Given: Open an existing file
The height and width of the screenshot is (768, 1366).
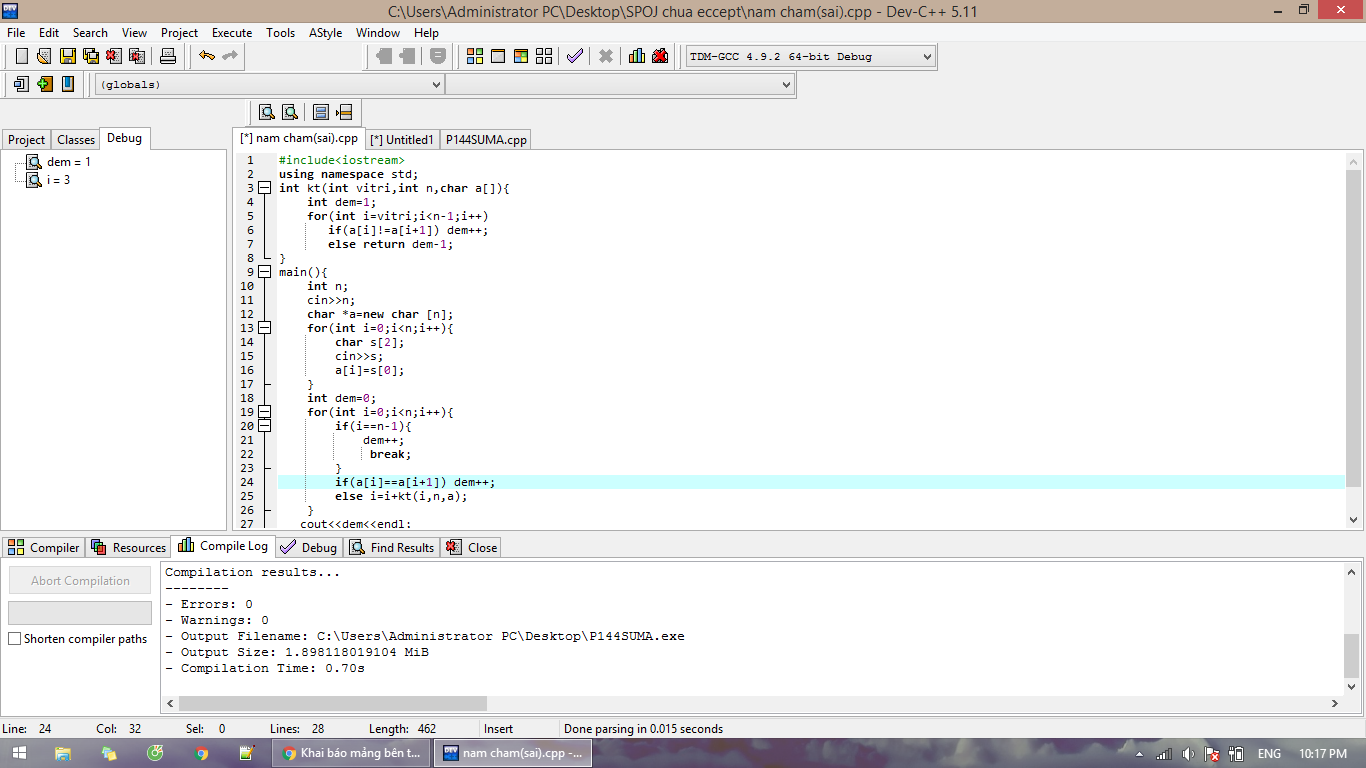Looking at the screenshot, I should pyautogui.click(x=45, y=56).
